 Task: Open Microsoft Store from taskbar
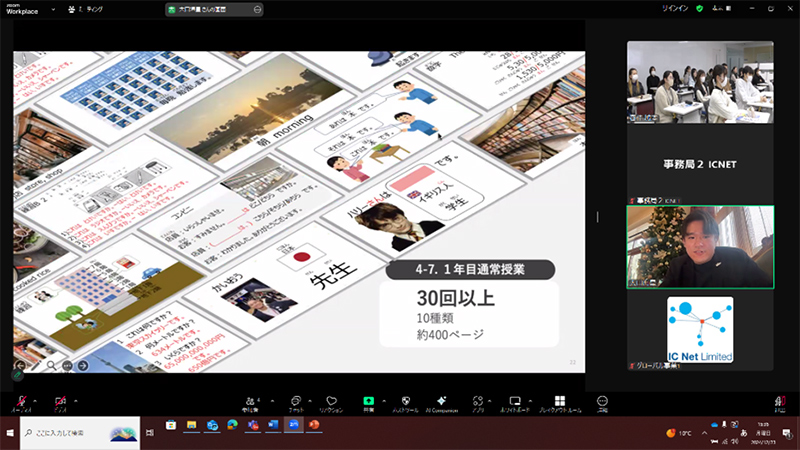click(x=171, y=425)
